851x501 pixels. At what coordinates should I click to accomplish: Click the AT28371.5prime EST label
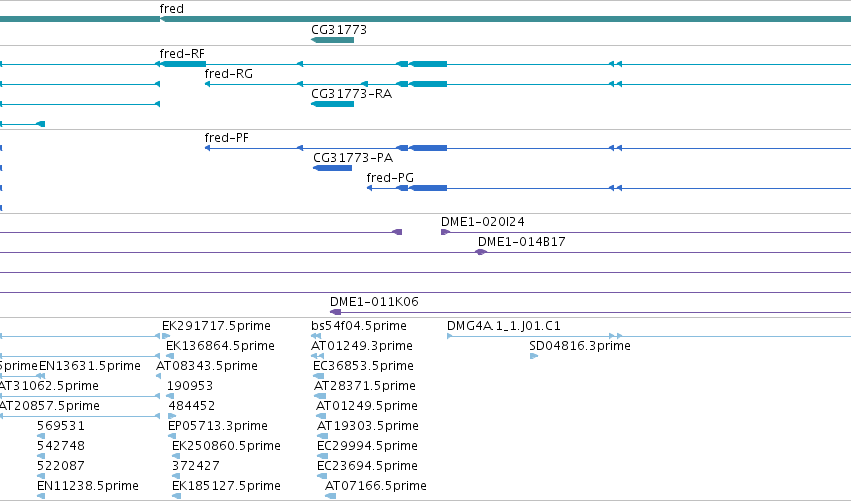tap(365, 386)
